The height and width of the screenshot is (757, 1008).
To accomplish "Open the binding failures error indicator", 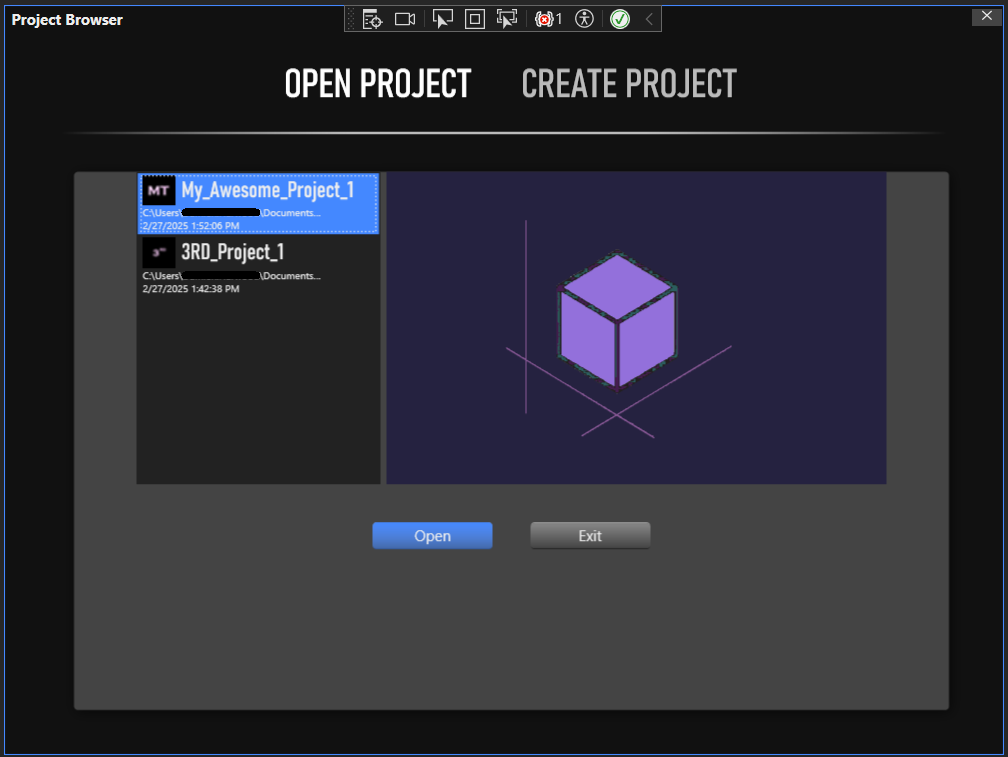I will [x=549, y=19].
